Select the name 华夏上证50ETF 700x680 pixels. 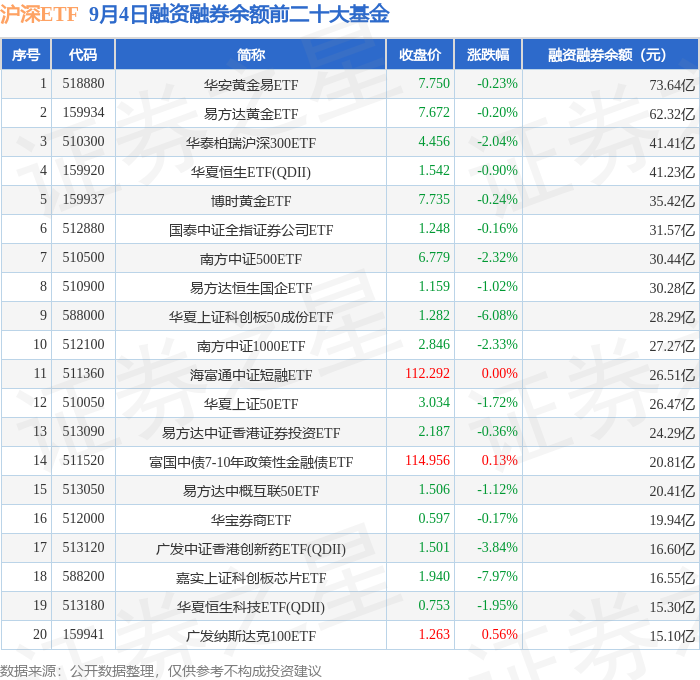pyautogui.click(x=251, y=404)
